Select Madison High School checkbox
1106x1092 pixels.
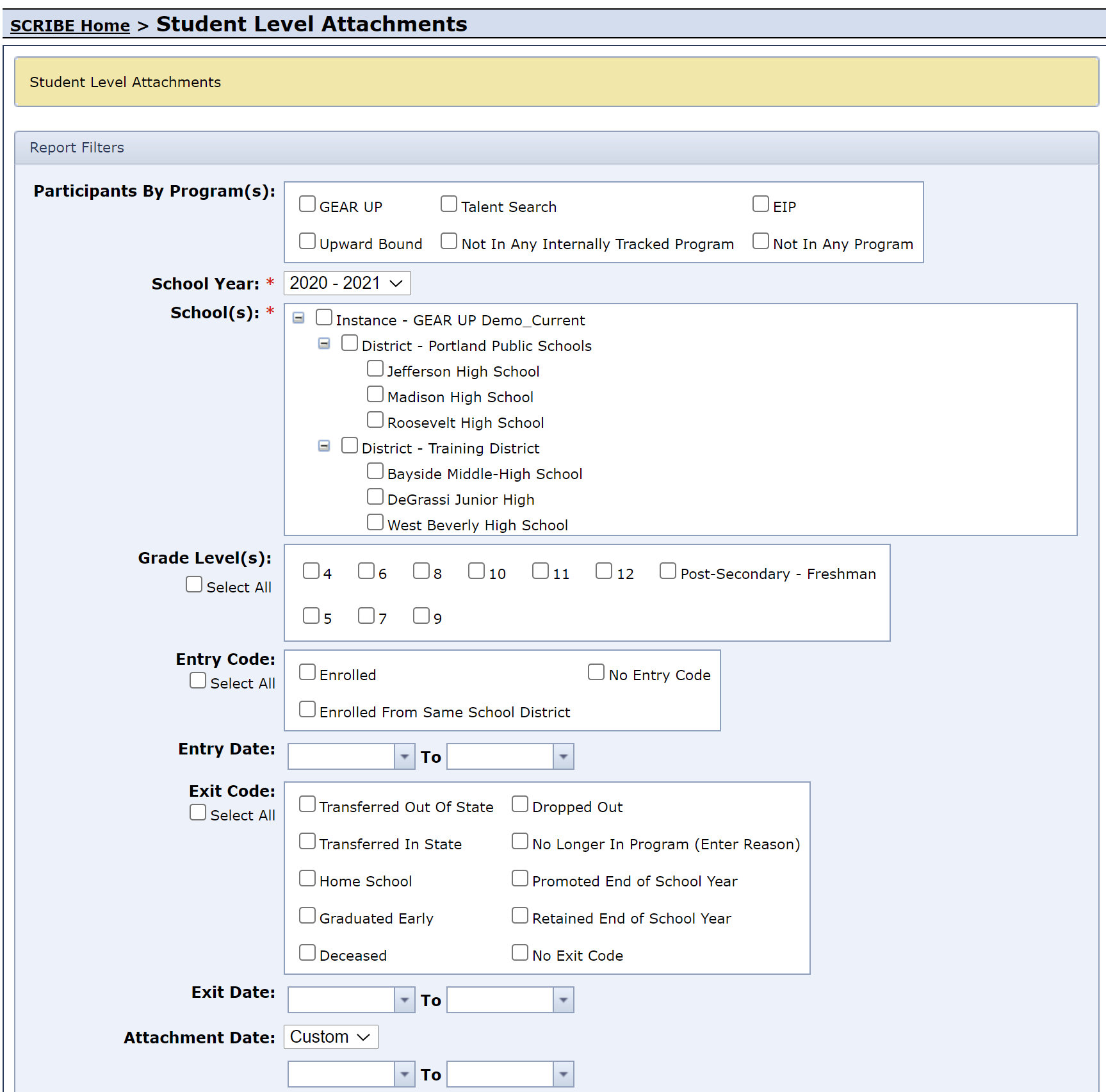(375, 394)
